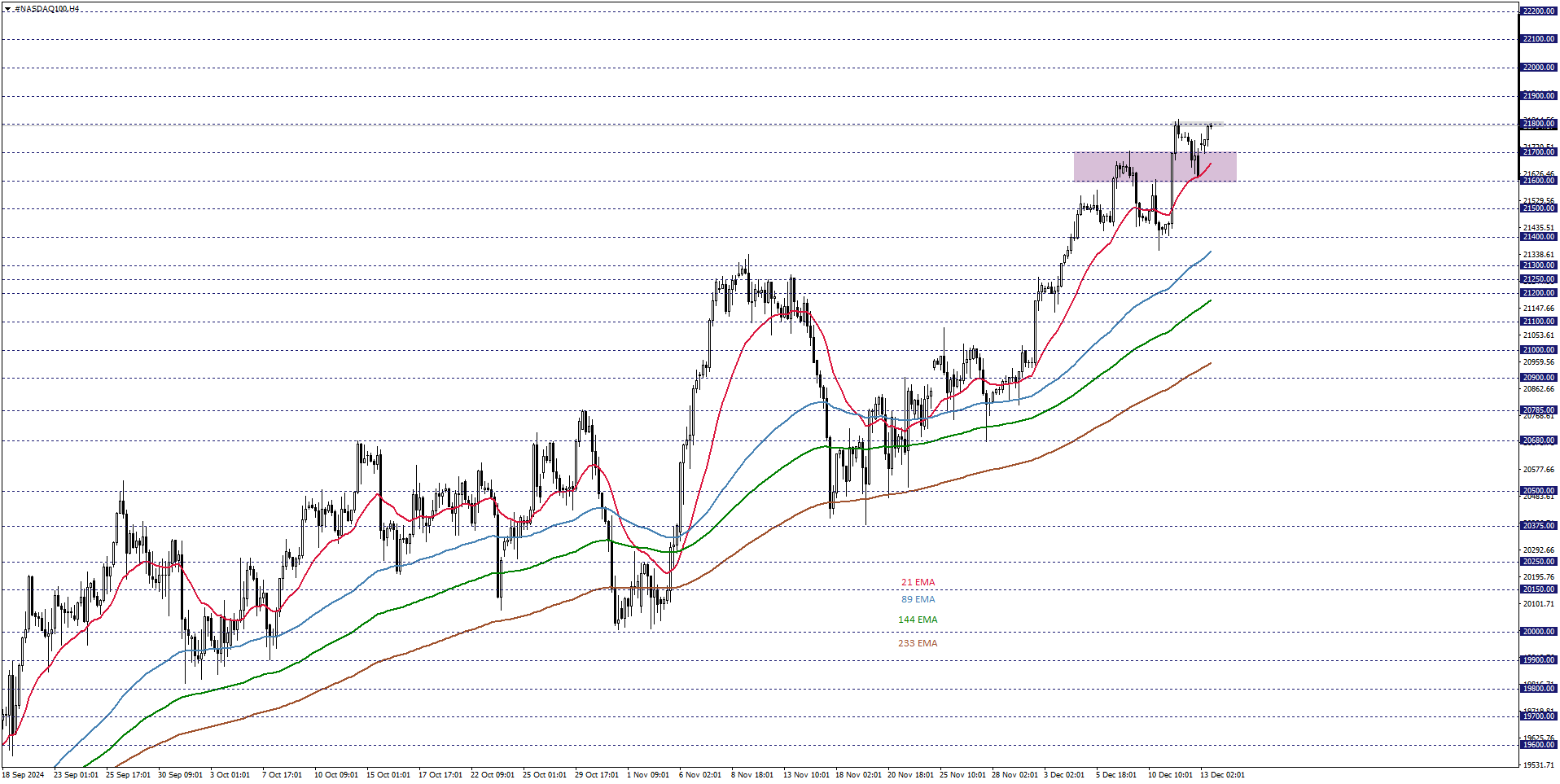Click the 20 Nov 18:01 time label
This screenshot has height=784, width=1560.
[910, 775]
